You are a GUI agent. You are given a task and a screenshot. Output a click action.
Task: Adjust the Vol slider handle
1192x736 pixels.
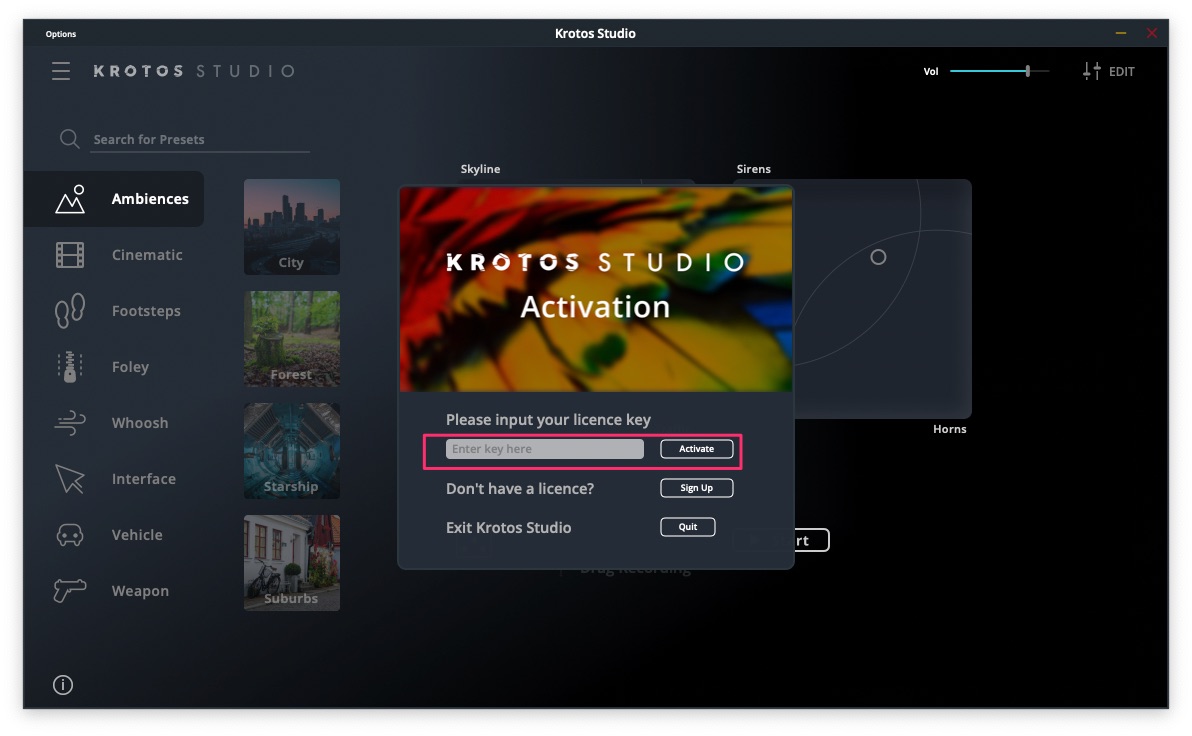(x=1028, y=71)
